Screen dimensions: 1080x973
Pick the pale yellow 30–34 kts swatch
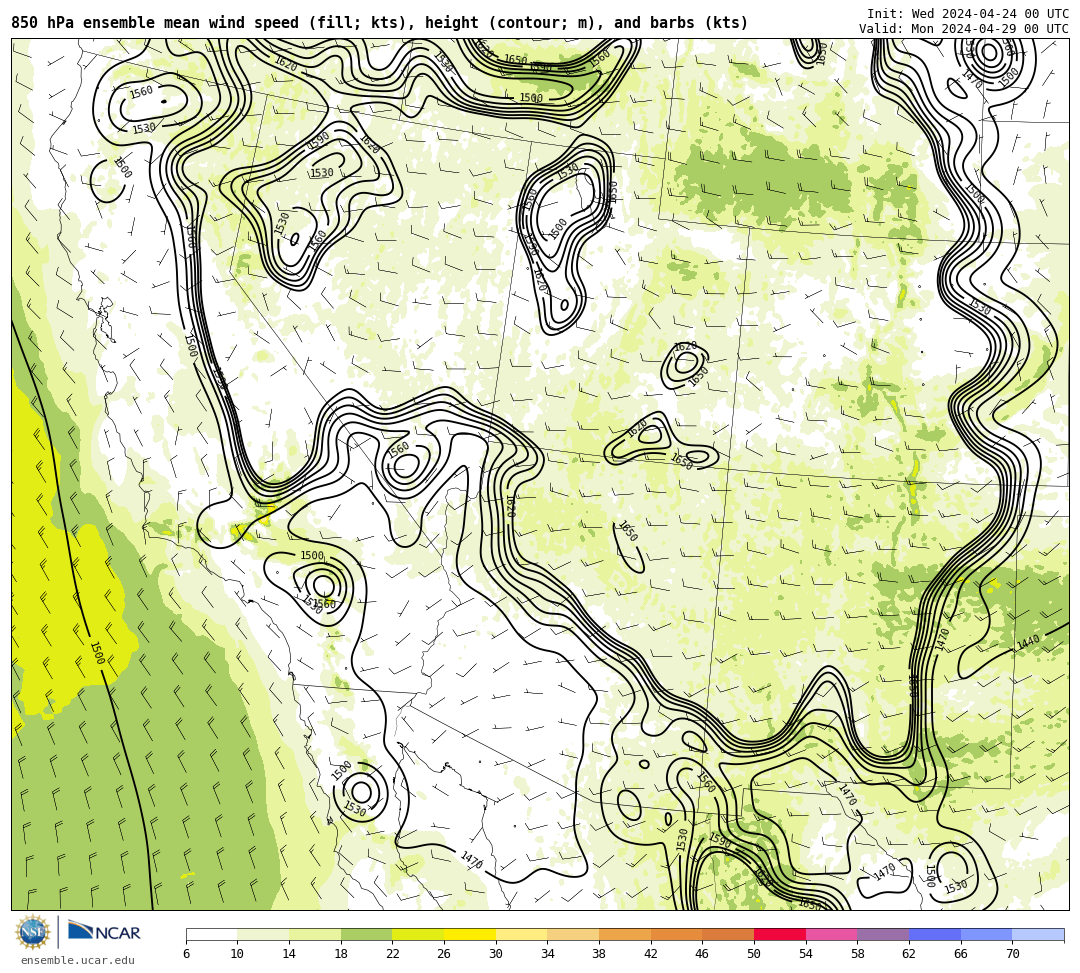tap(521, 934)
